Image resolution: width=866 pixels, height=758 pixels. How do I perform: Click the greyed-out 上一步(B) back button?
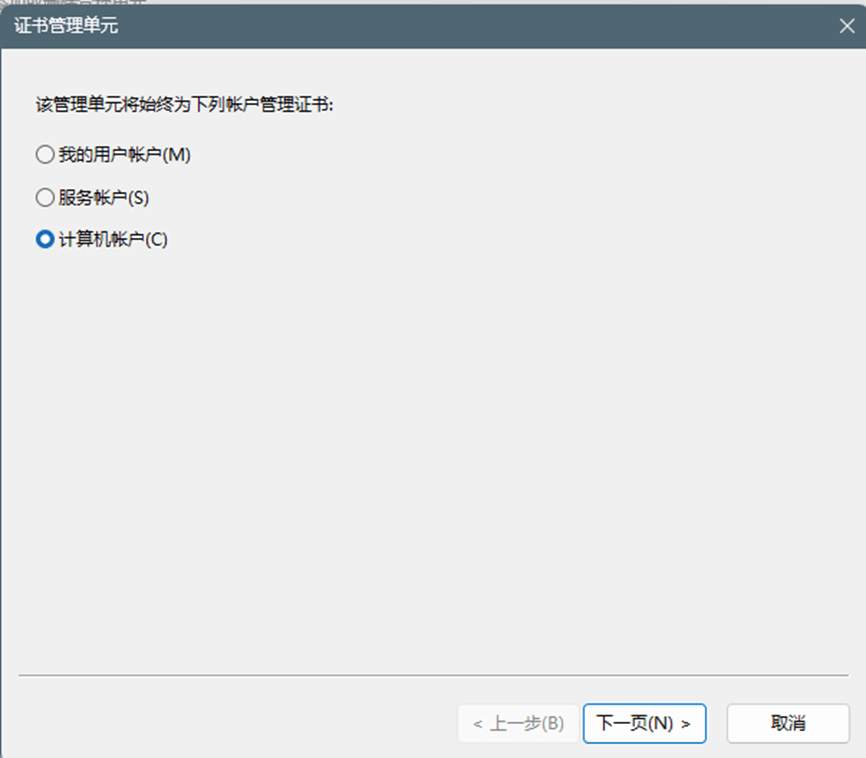pos(518,723)
